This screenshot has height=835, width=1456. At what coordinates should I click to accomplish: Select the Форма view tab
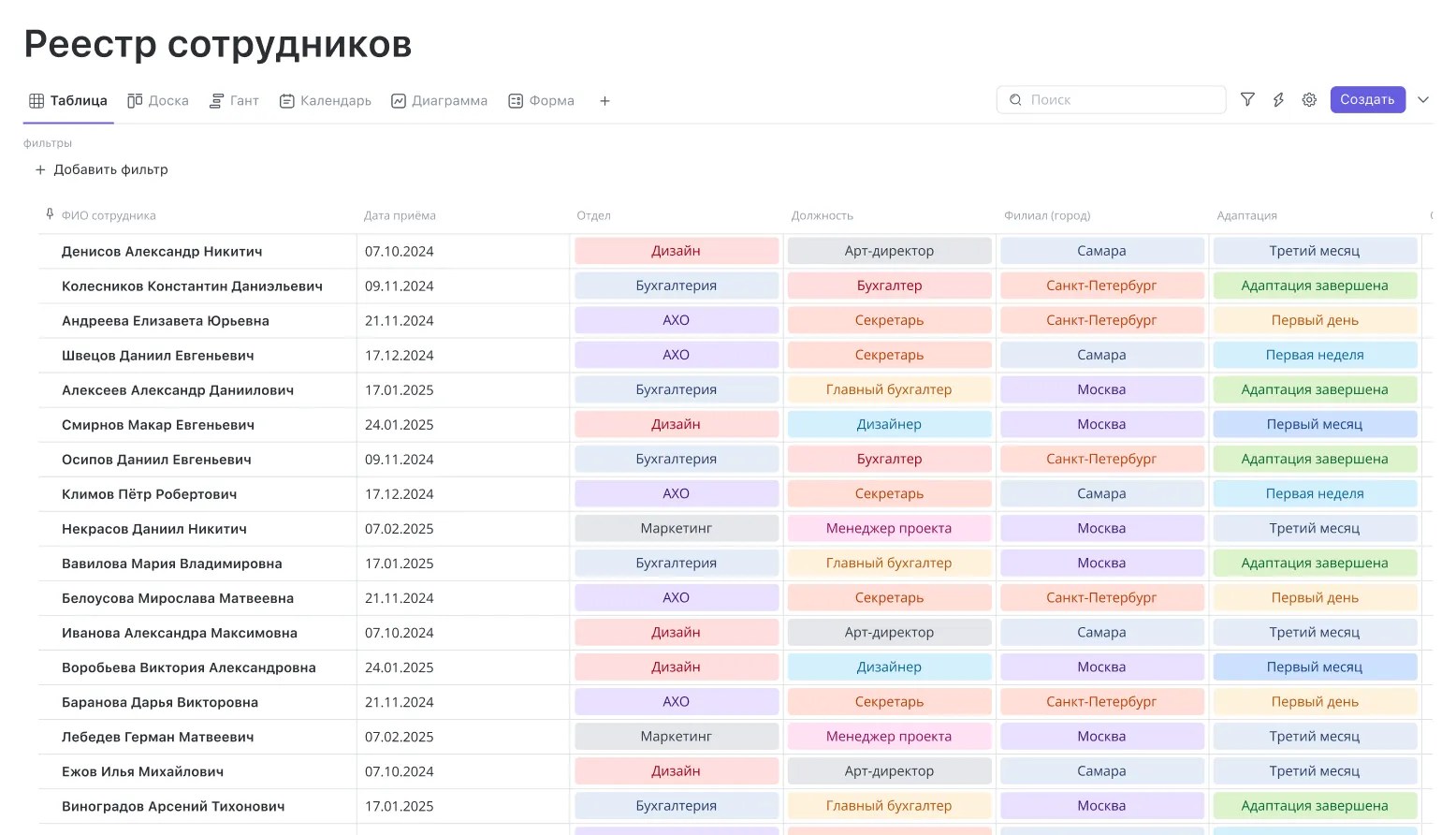541,100
